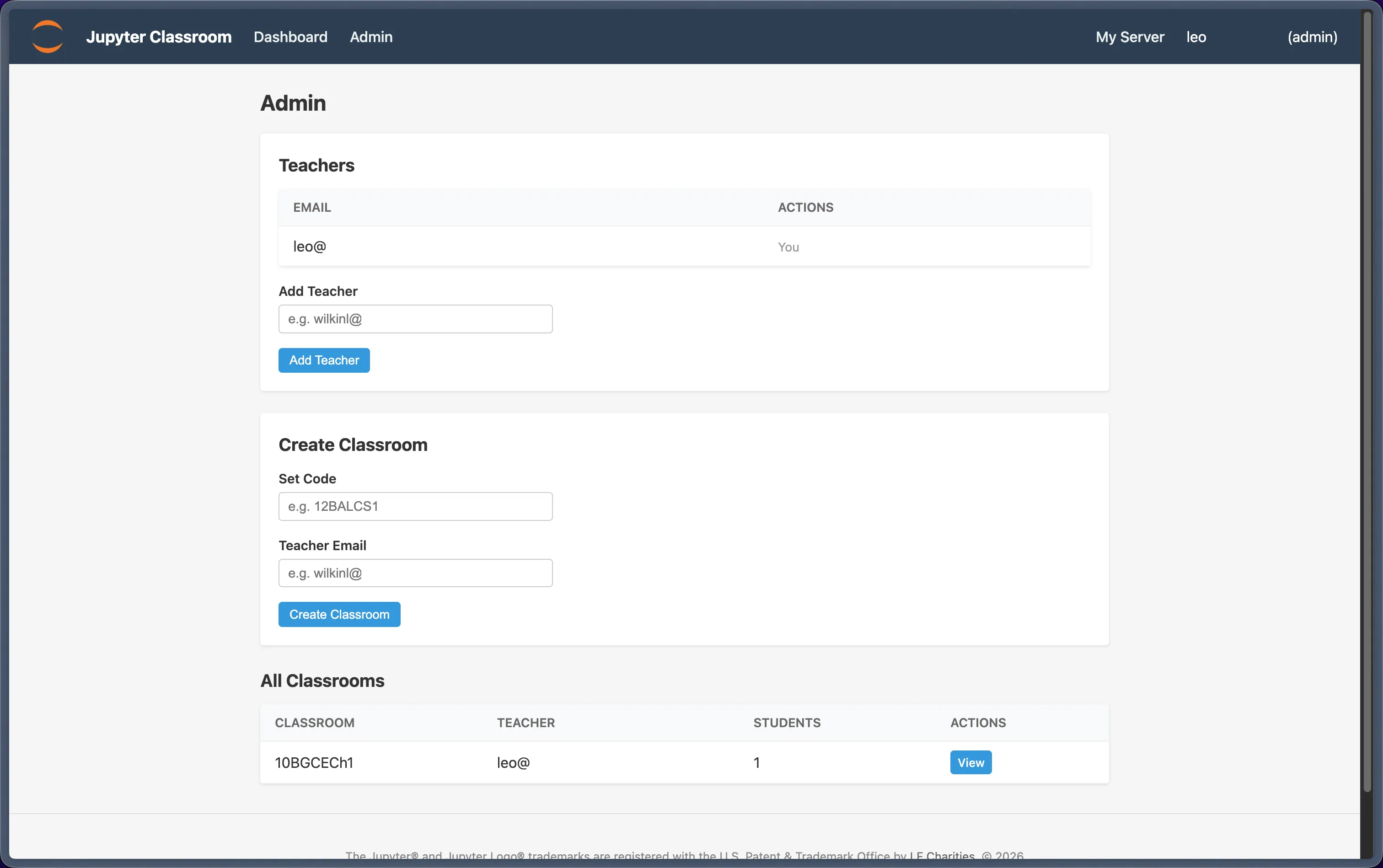Open My Server from the navbar

(1130, 37)
